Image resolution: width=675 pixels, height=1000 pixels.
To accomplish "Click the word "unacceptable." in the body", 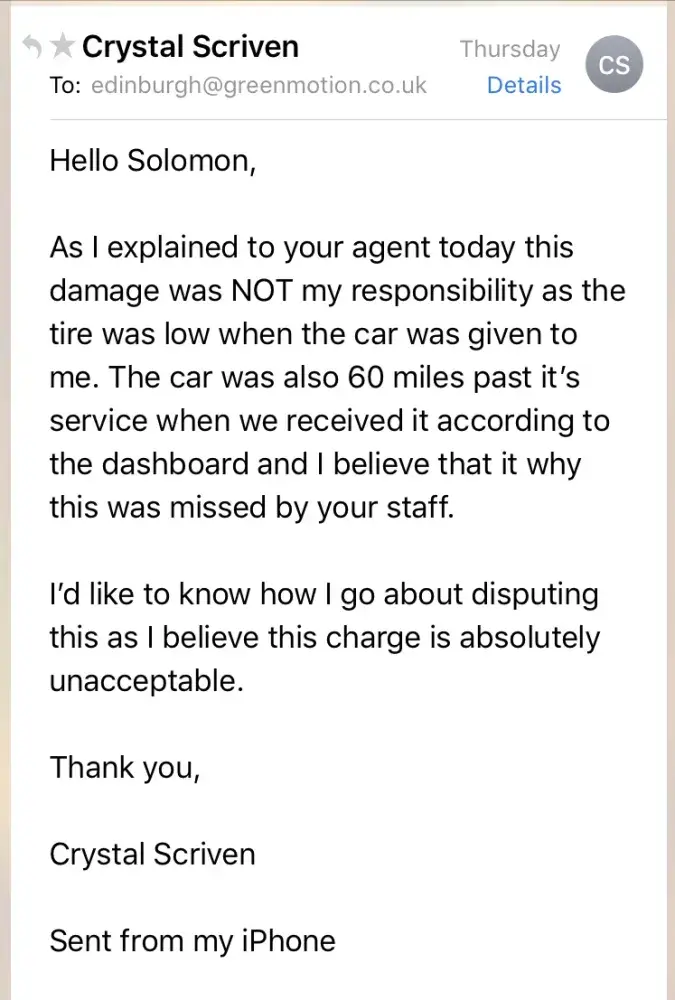I will click(146, 681).
